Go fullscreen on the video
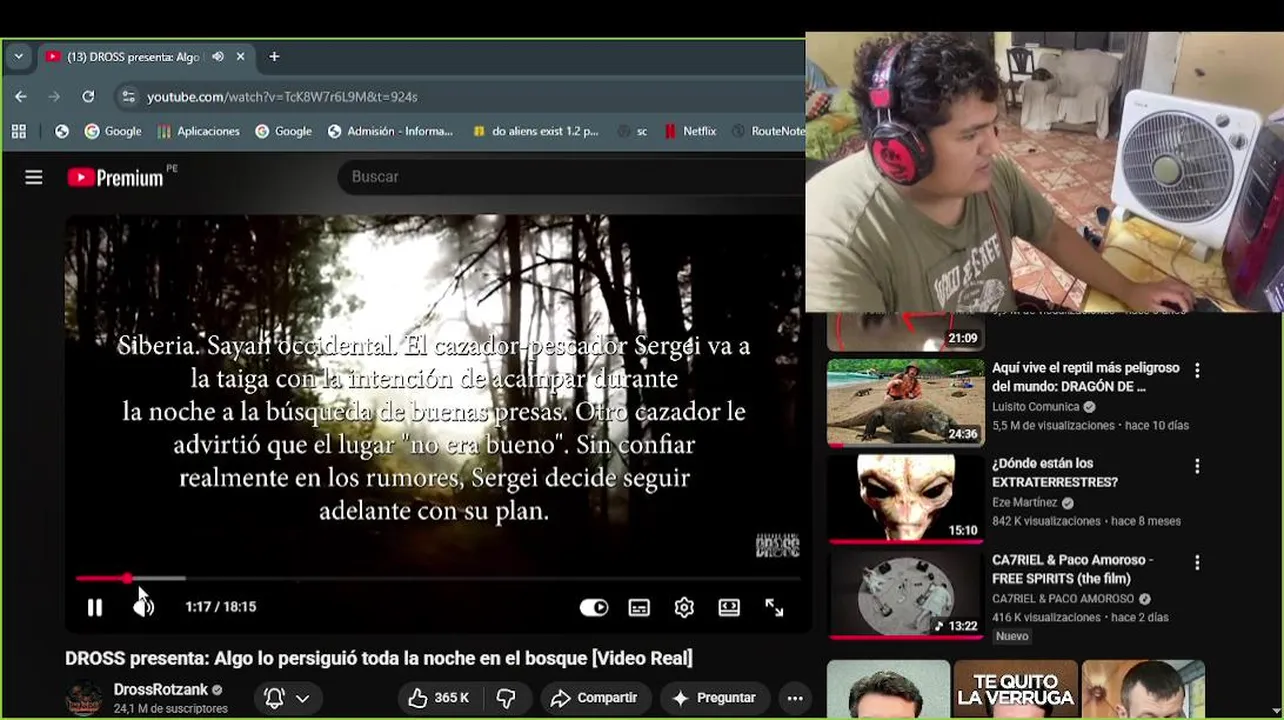 click(774, 607)
